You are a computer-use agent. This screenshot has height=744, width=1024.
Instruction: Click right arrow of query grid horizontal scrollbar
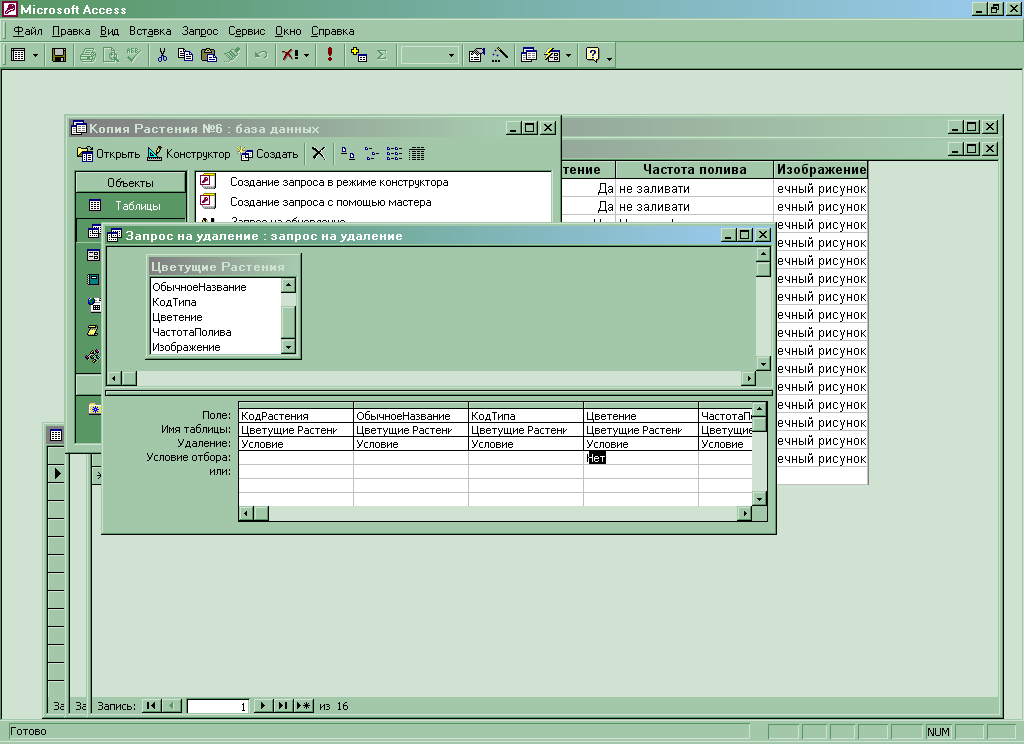744,514
